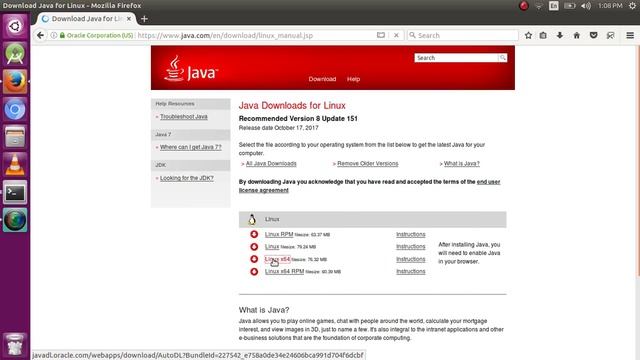Viewport: 640px width, 360px height.
Task: Open Chromium browser from dock
Action: click(15, 109)
